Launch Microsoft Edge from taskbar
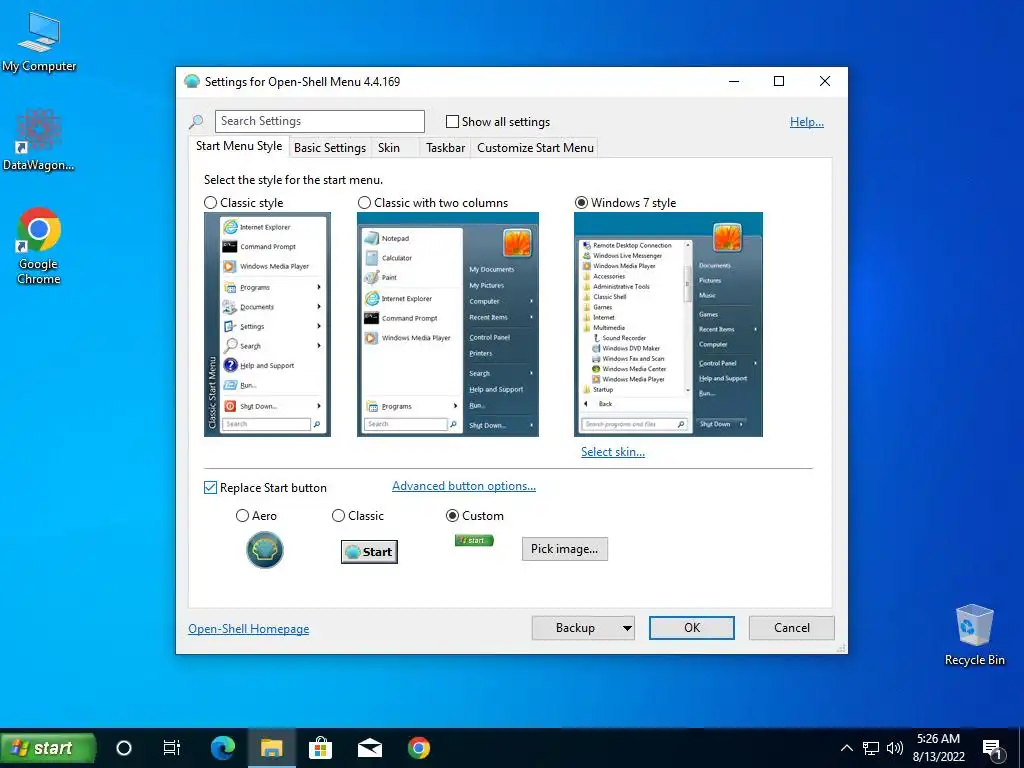 [222, 748]
